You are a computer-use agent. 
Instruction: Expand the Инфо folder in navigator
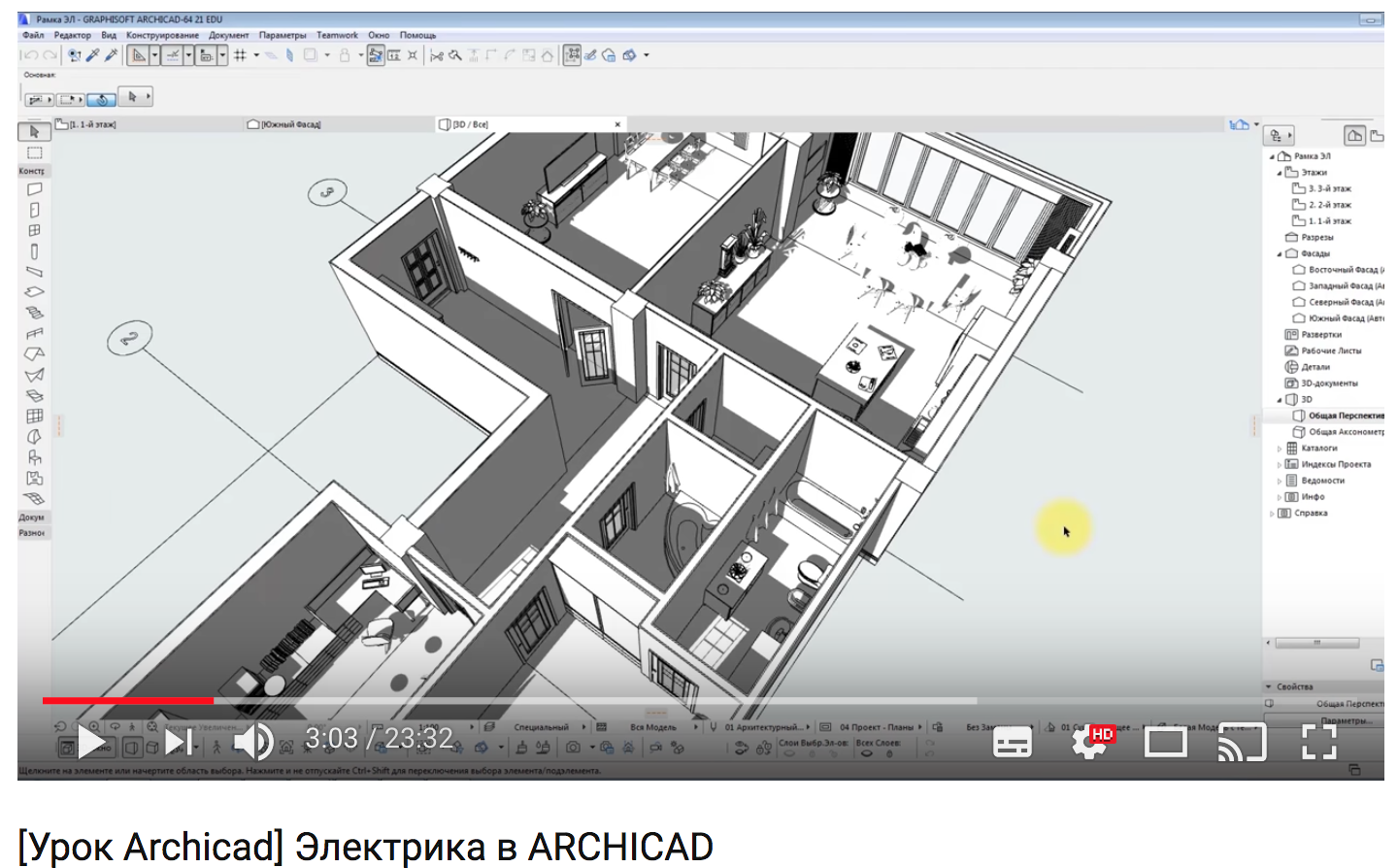pos(1280,497)
